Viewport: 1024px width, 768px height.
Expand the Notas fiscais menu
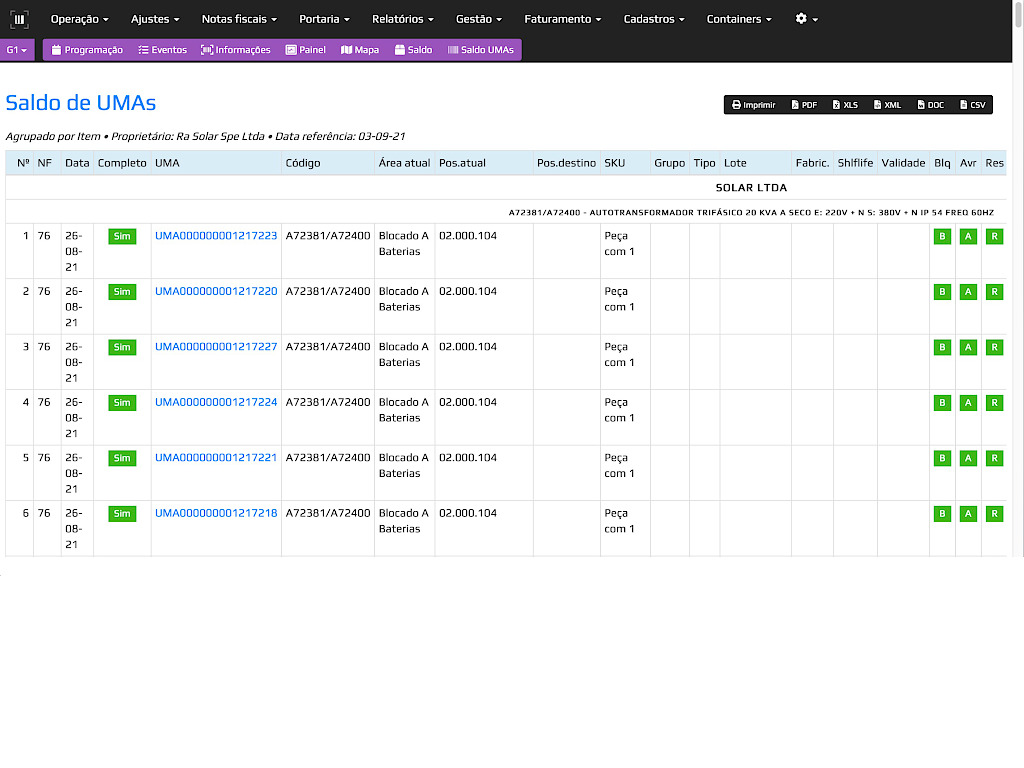(239, 19)
